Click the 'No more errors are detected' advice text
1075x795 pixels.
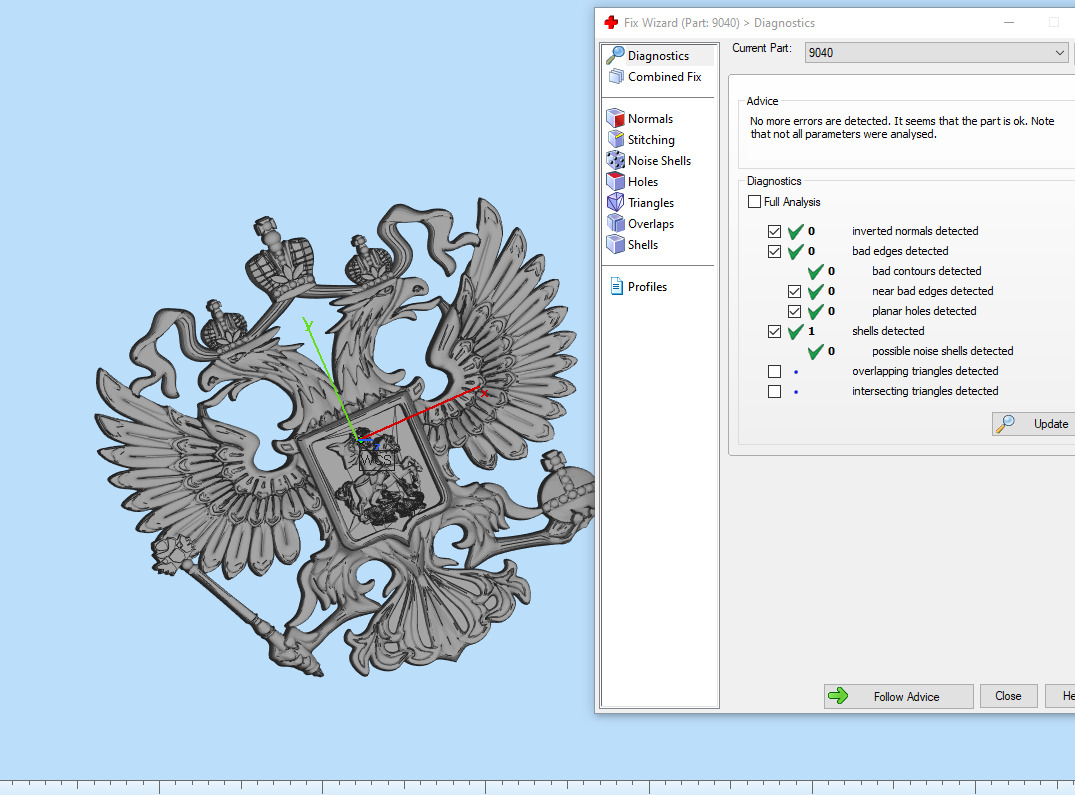tap(902, 127)
